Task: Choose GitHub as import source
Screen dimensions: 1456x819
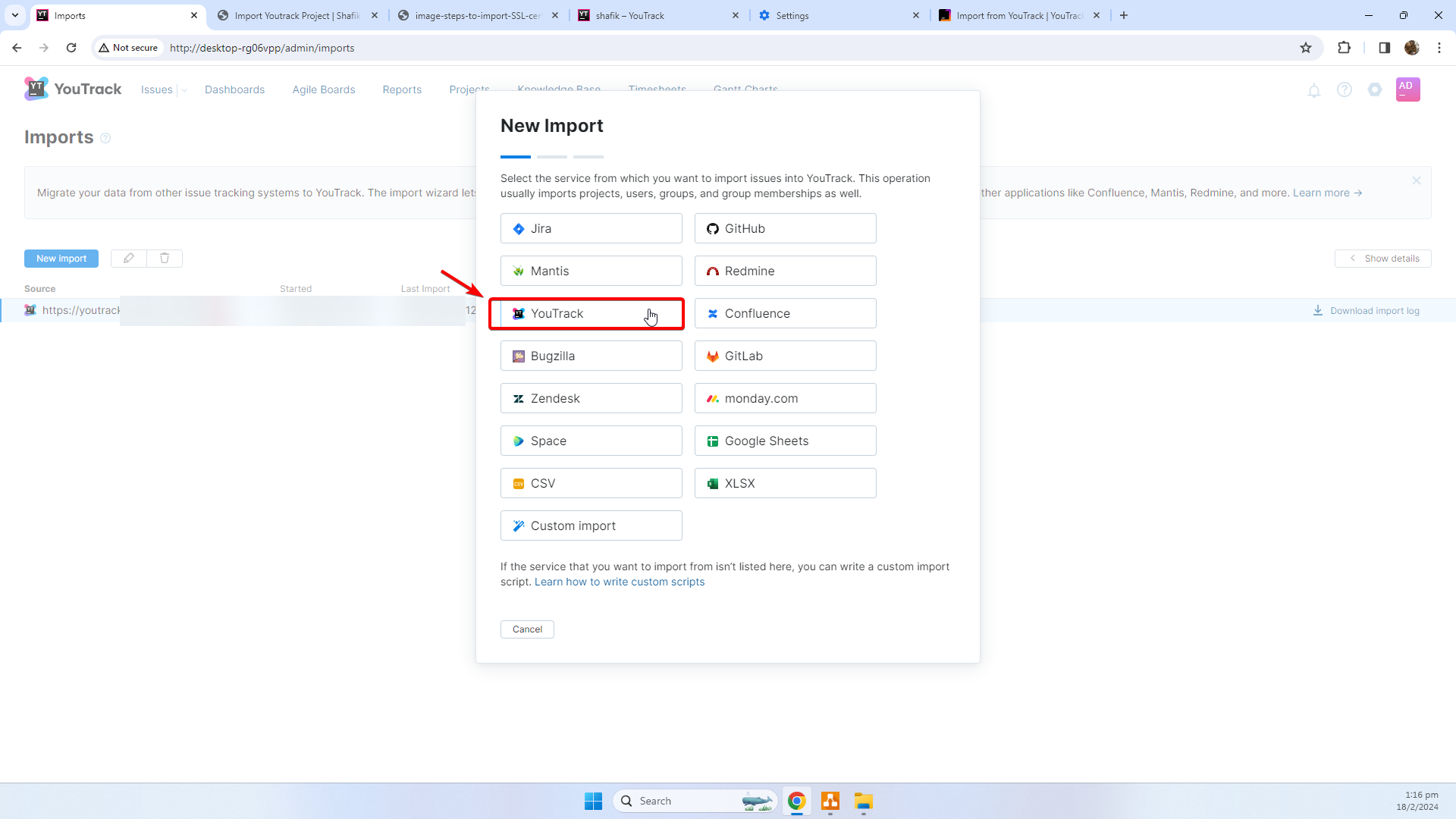Action: click(x=785, y=228)
